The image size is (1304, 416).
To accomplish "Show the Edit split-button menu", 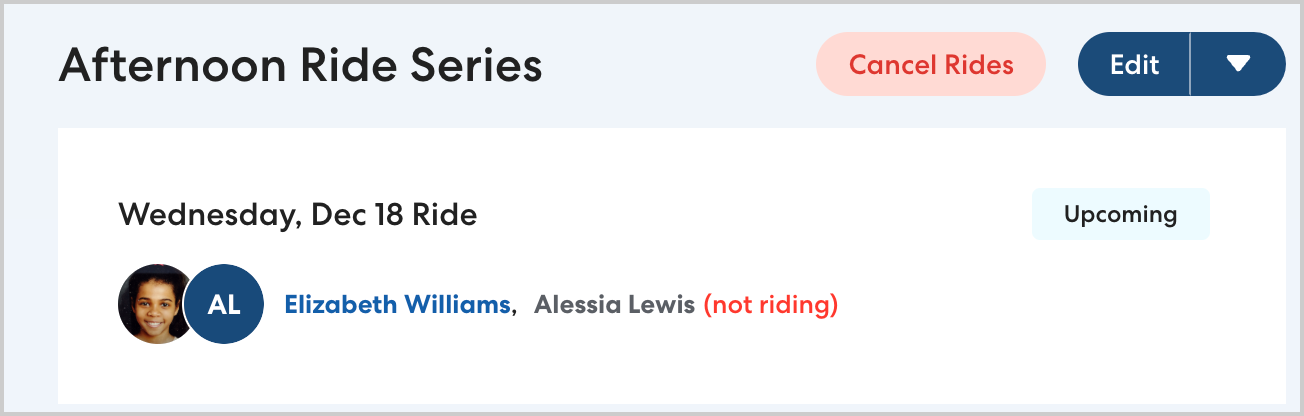I will coord(1238,65).
